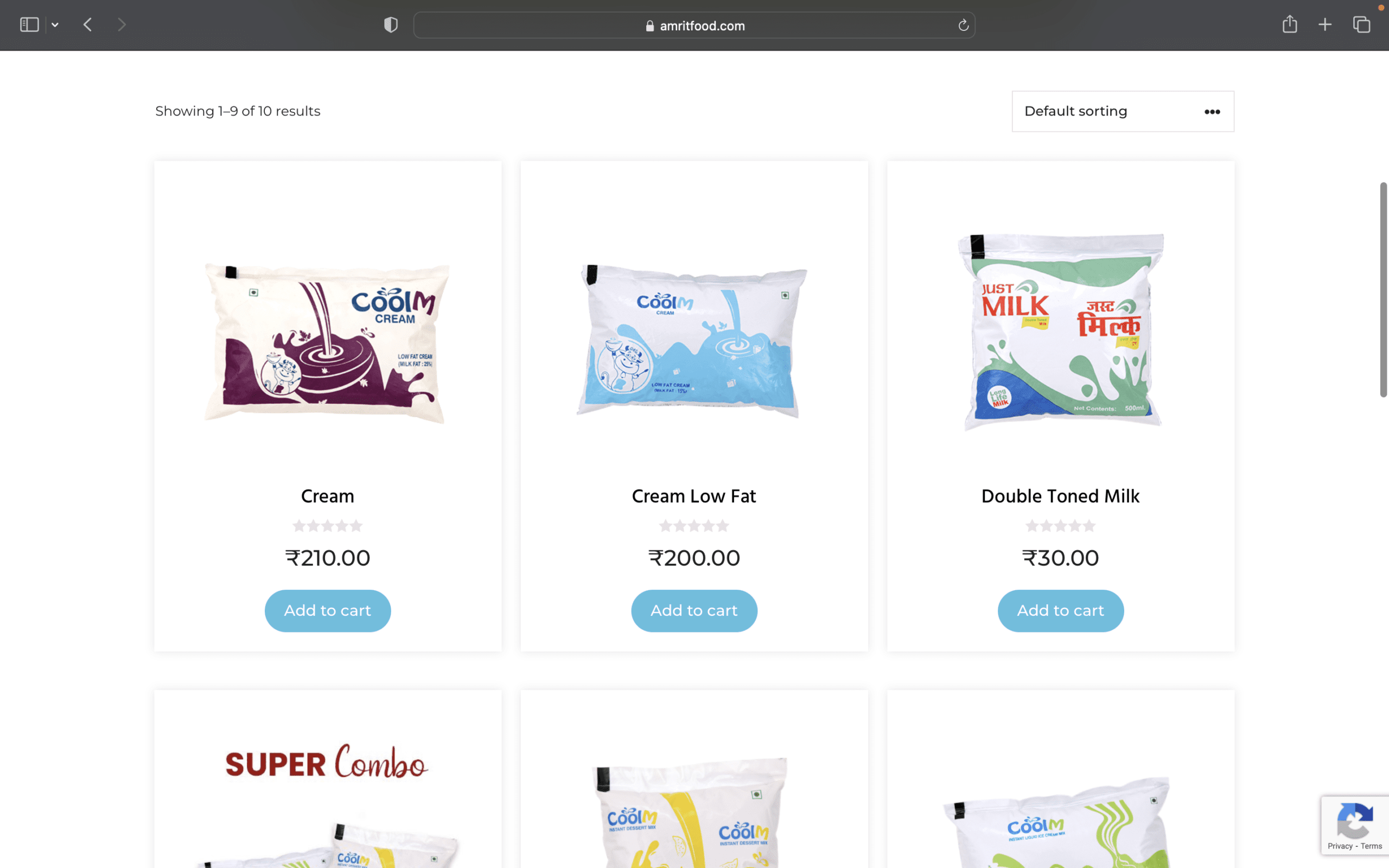The image size is (1389, 868).
Task: Open the Double Toned Milk title link
Action: [1060, 496]
